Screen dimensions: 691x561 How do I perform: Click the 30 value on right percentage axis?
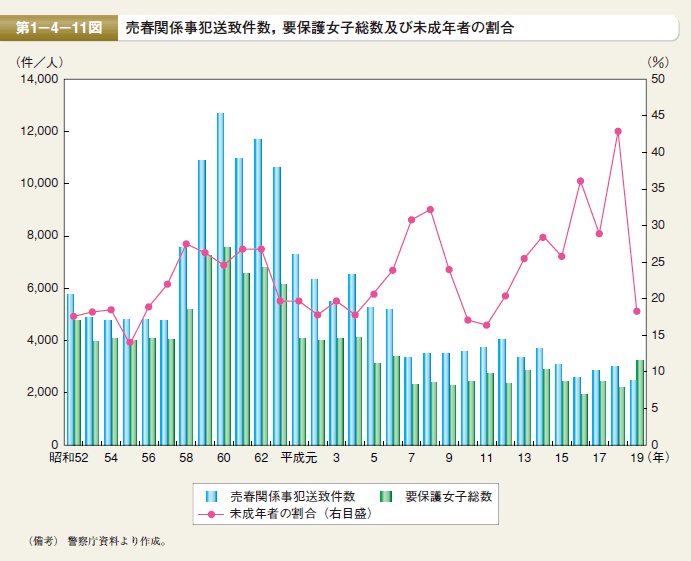coord(658,225)
